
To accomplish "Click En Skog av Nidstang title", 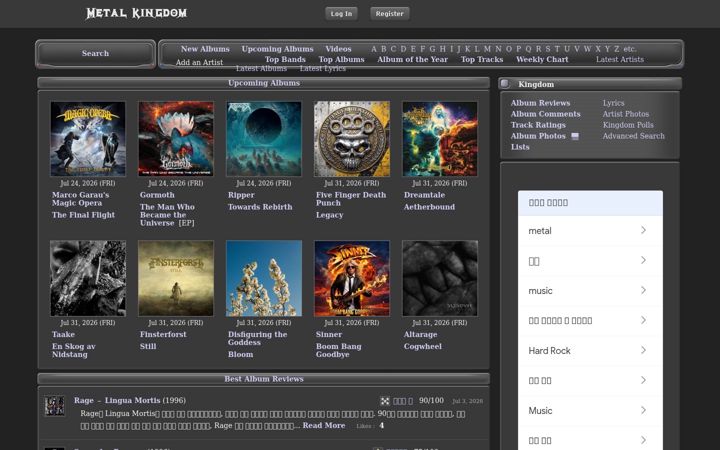I will click(73, 350).
